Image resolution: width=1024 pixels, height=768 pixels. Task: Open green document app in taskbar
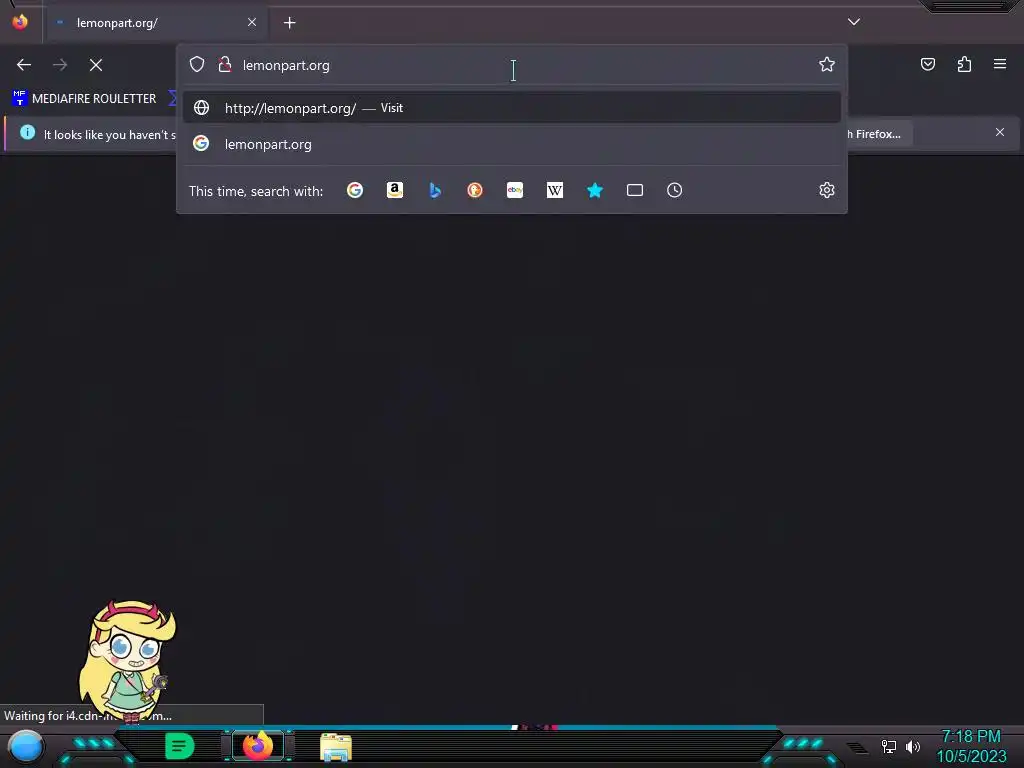click(180, 746)
